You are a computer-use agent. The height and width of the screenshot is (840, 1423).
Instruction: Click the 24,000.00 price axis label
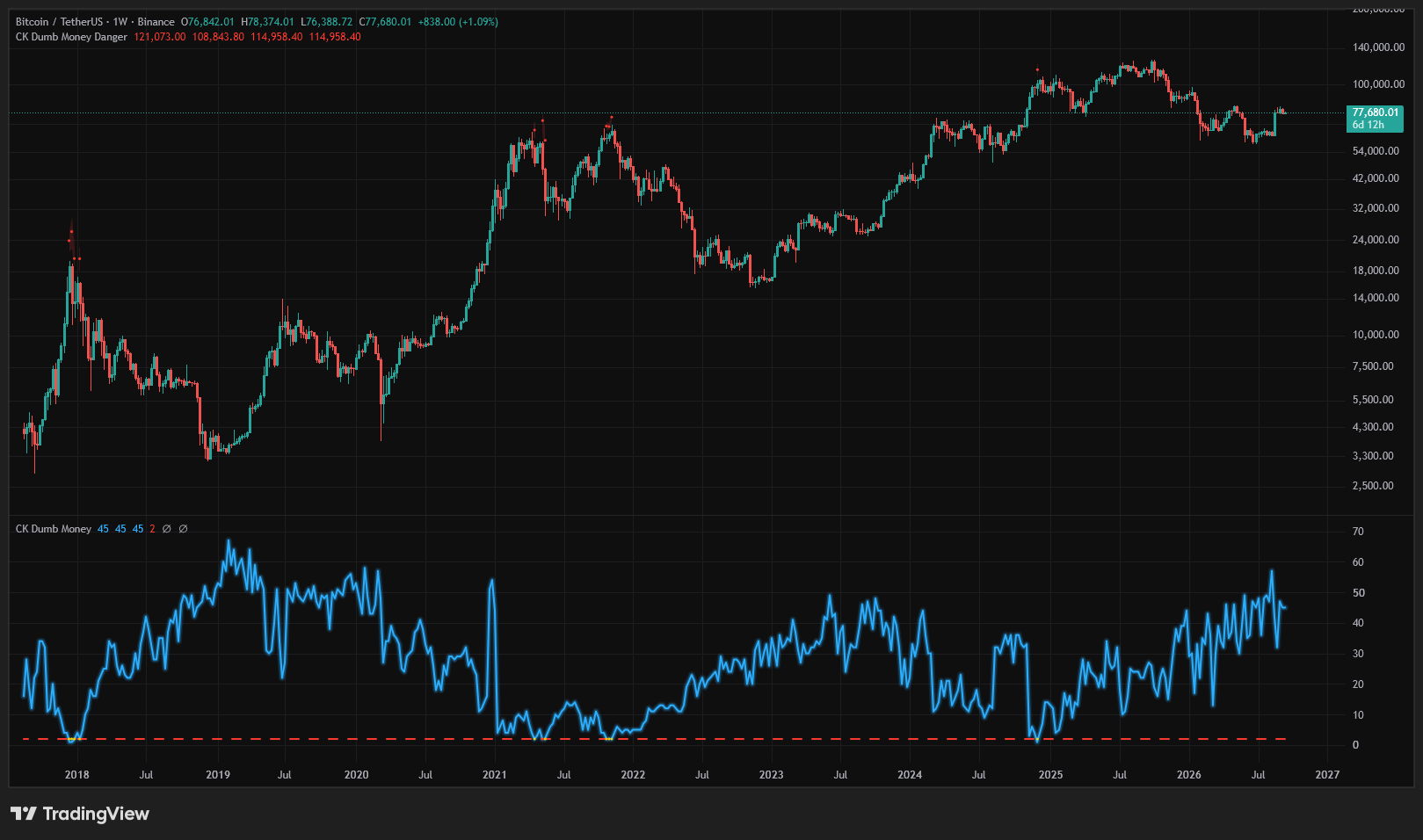tap(1376, 240)
